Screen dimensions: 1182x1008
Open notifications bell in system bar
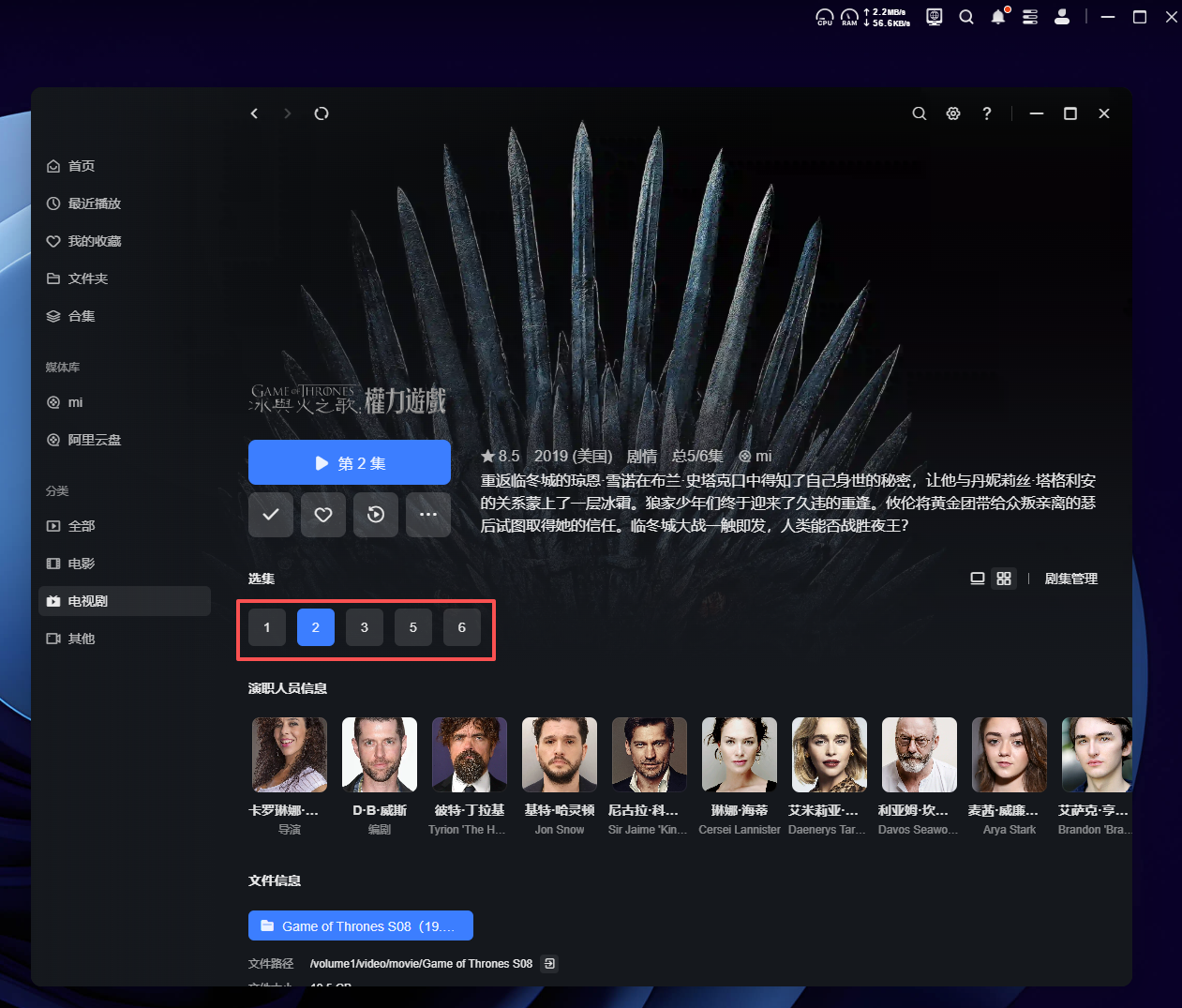[x=998, y=17]
